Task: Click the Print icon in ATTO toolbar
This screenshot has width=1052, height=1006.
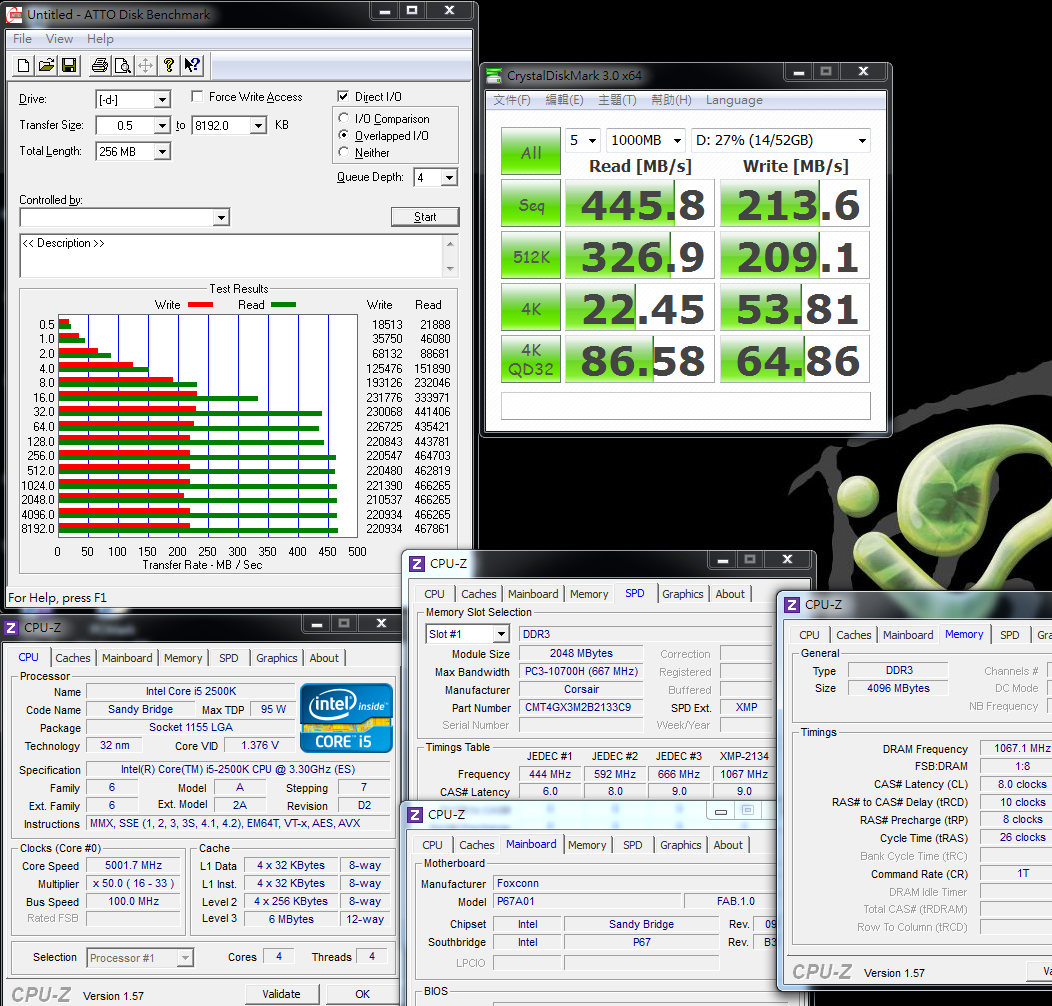Action: 99,66
